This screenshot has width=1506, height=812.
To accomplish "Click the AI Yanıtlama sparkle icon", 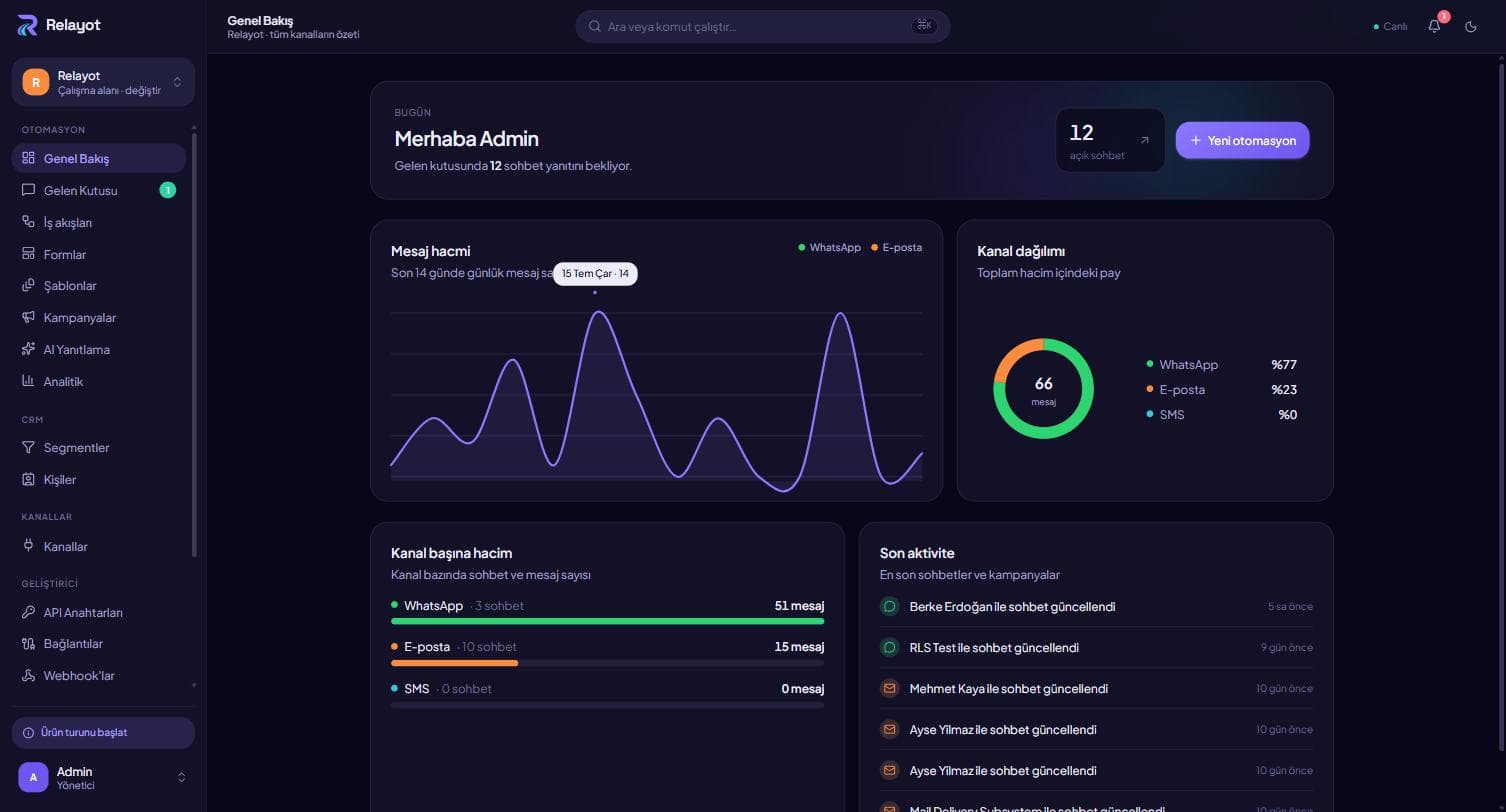I will point(28,349).
